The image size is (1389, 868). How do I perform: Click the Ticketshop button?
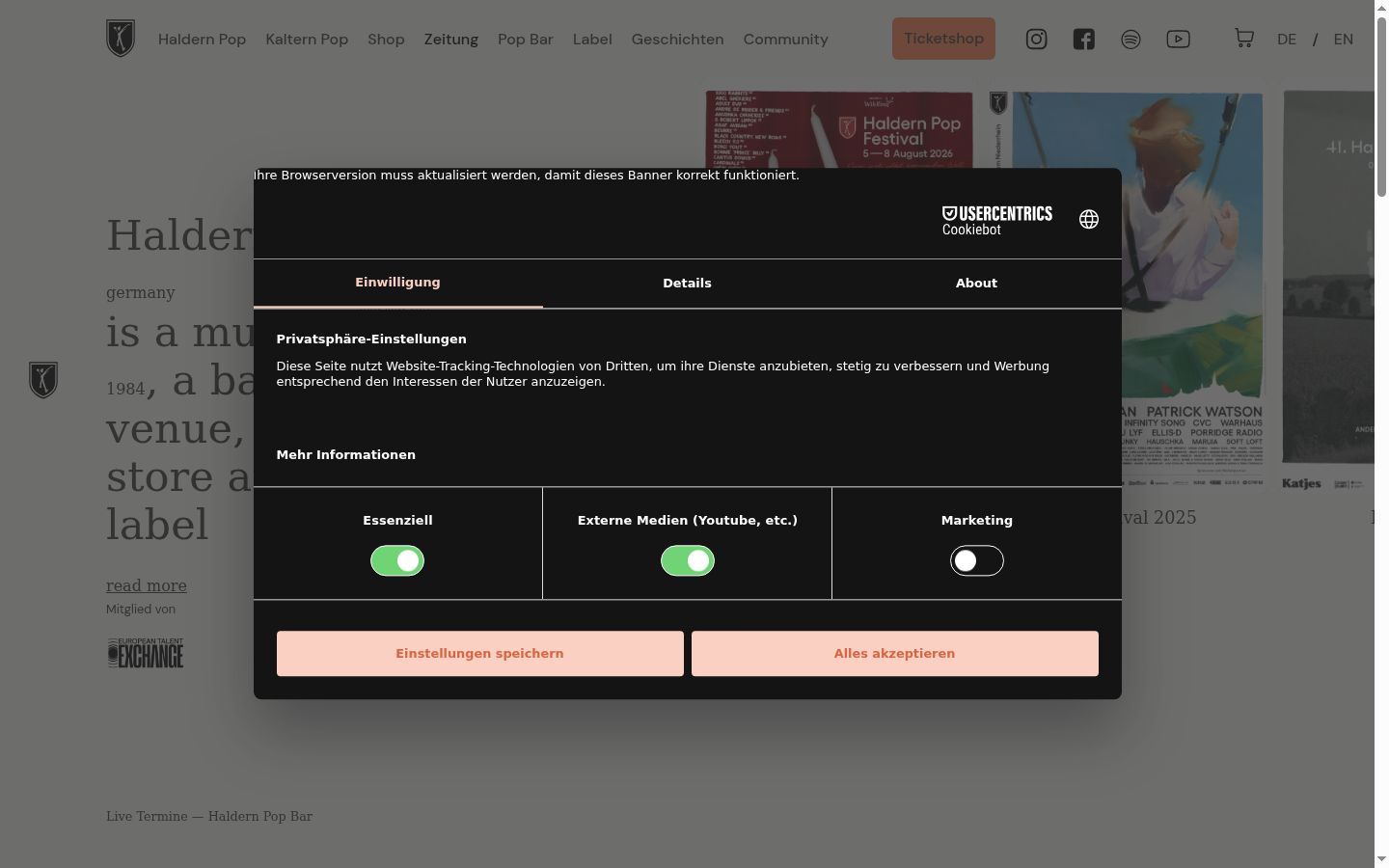(943, 39)
